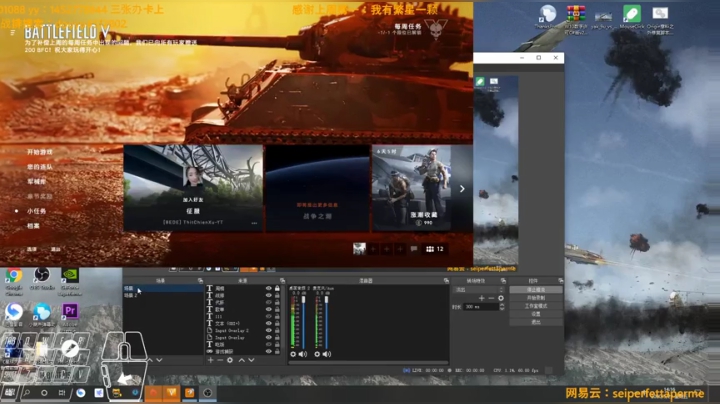Launch OBS Studio desktop shortcut
This screenshot has width=720, height=404.
[x=42, y=279]
